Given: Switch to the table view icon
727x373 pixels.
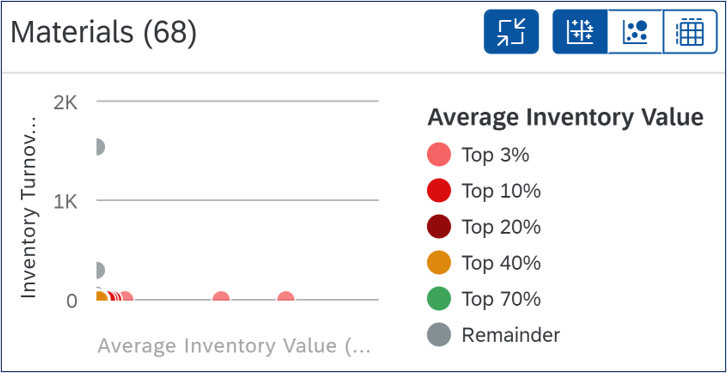Looking at the screenshot, I should tap(690, 32).
